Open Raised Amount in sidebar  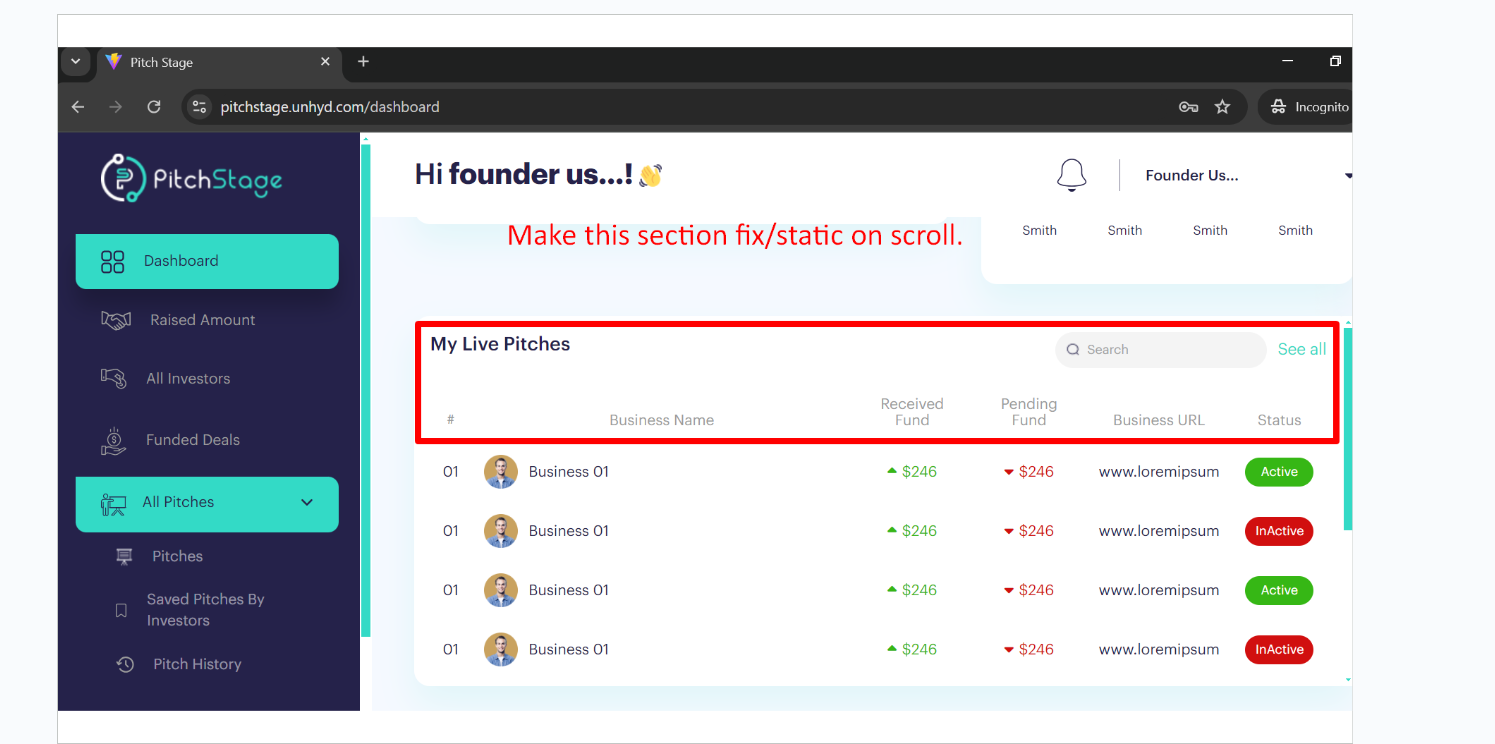[203, 320]
